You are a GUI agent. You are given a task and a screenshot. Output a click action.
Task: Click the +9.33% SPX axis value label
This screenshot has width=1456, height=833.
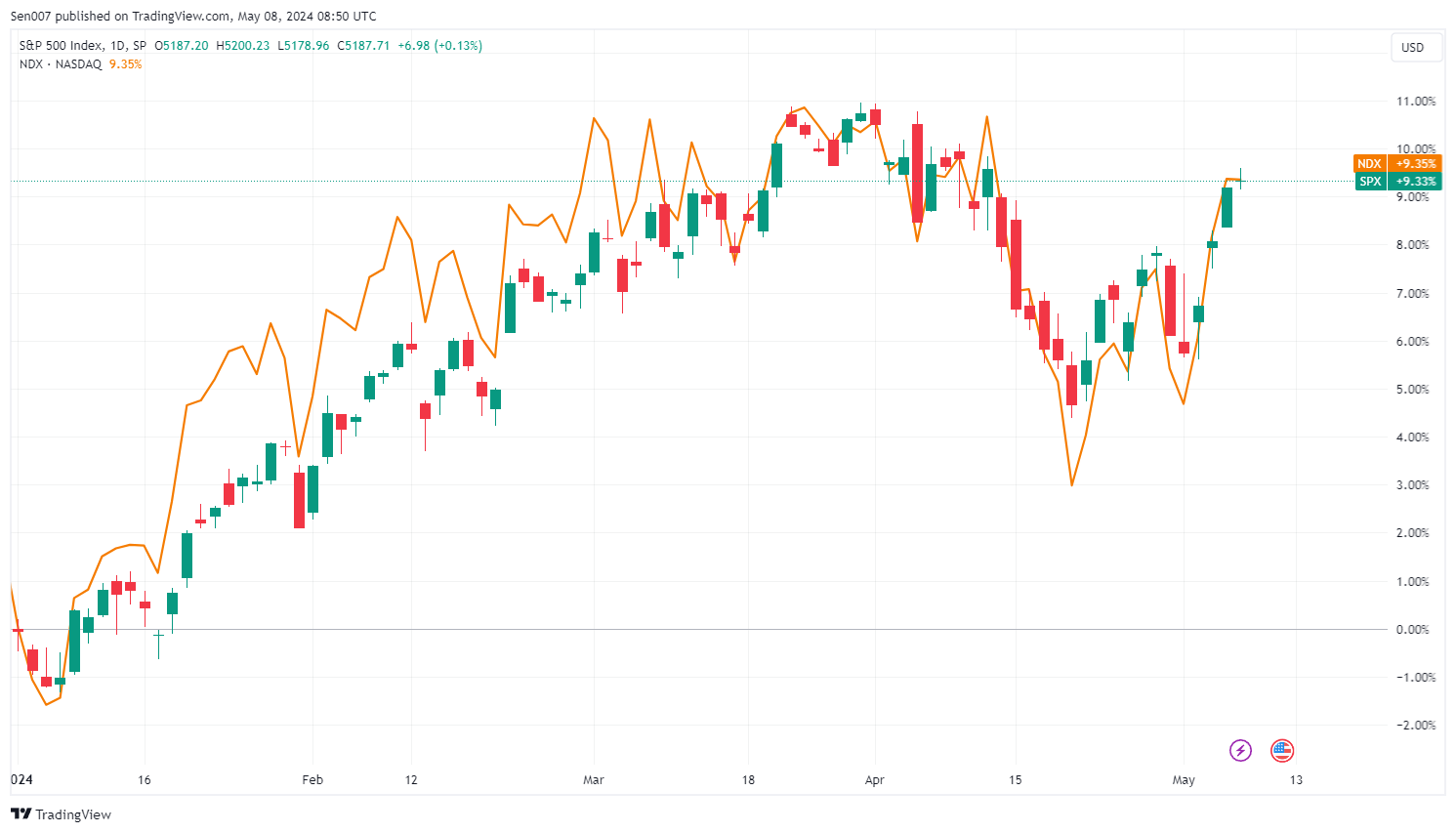(1415, 182)
